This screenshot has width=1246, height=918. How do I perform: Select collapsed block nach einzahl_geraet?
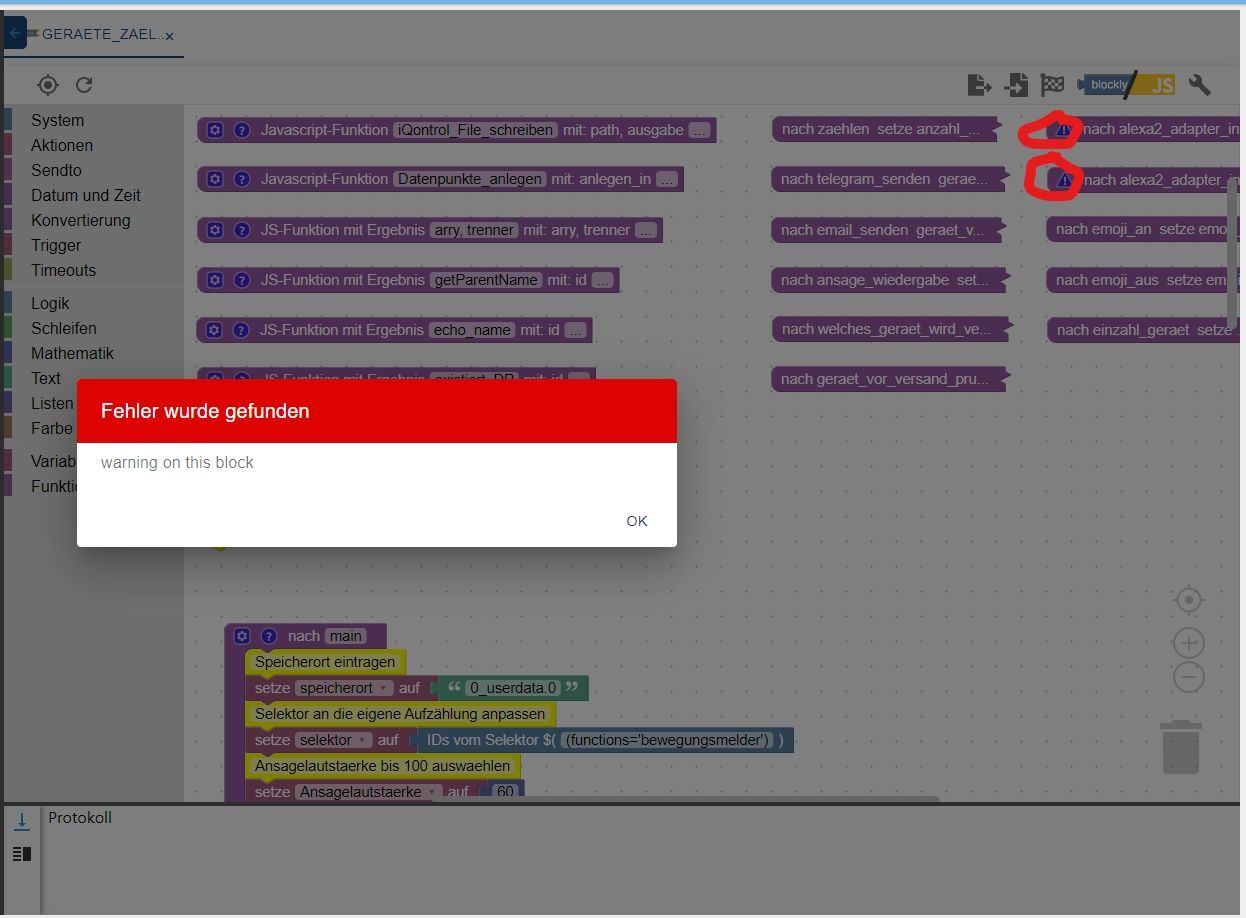point(1144,329)
